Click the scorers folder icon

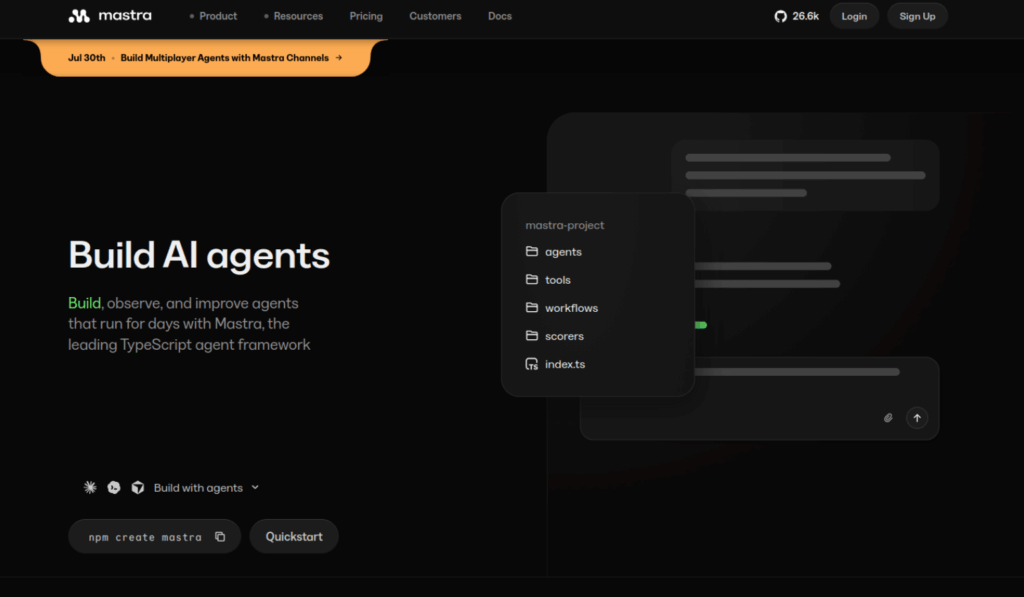point(532,336)
